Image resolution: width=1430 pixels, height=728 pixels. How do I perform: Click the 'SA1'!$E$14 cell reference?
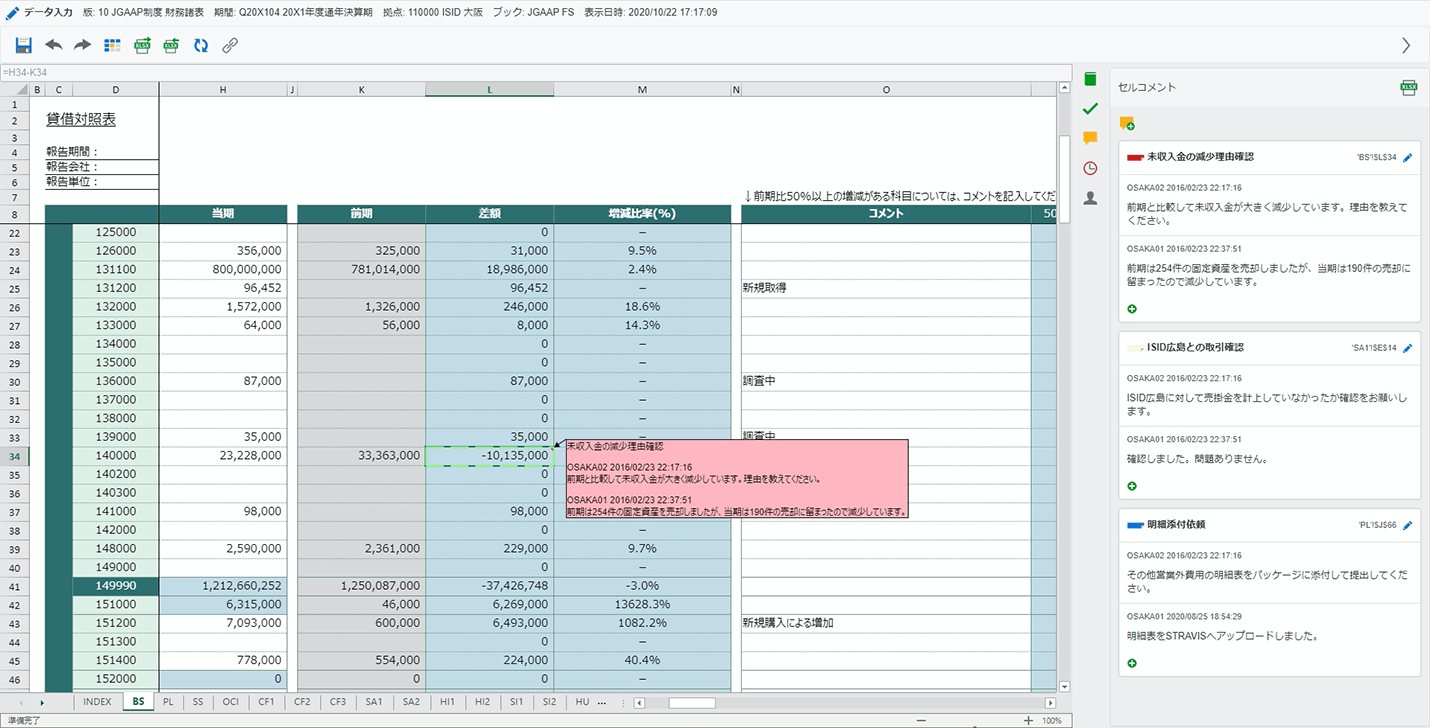click(x=1374, y=348)
